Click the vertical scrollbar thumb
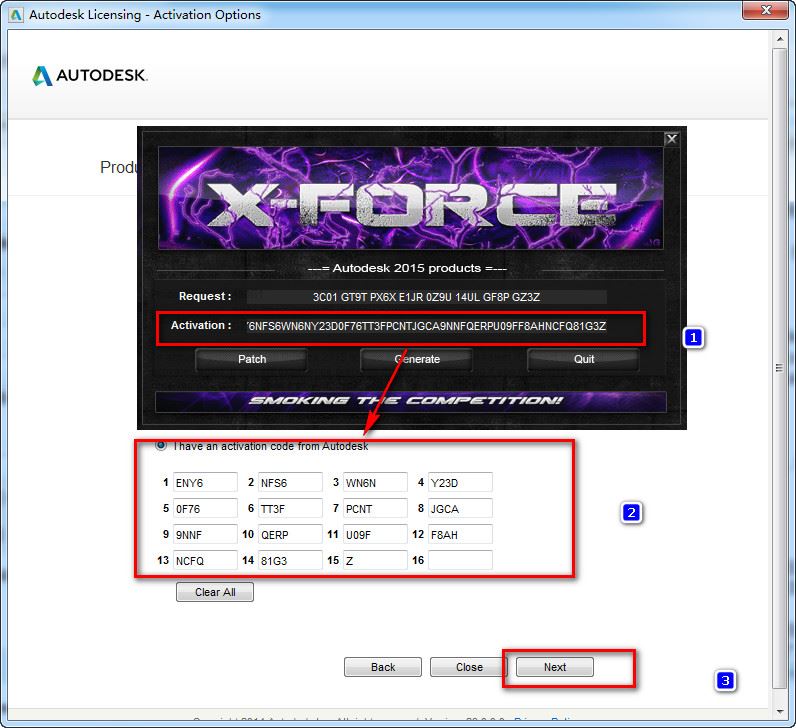This screenshot has height=728, width=796. coord(780,368)
